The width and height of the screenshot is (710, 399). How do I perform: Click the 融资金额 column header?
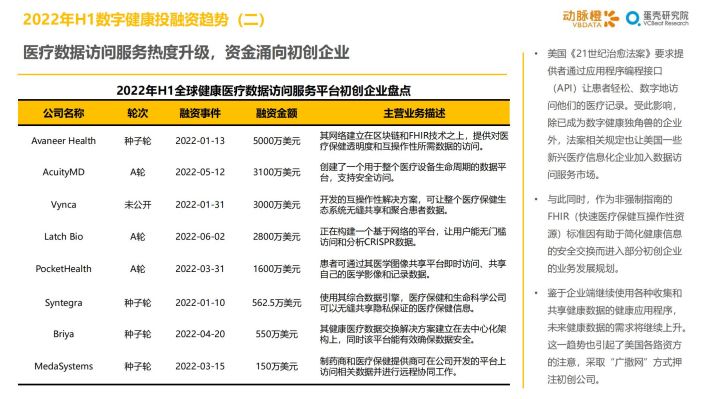277,113
